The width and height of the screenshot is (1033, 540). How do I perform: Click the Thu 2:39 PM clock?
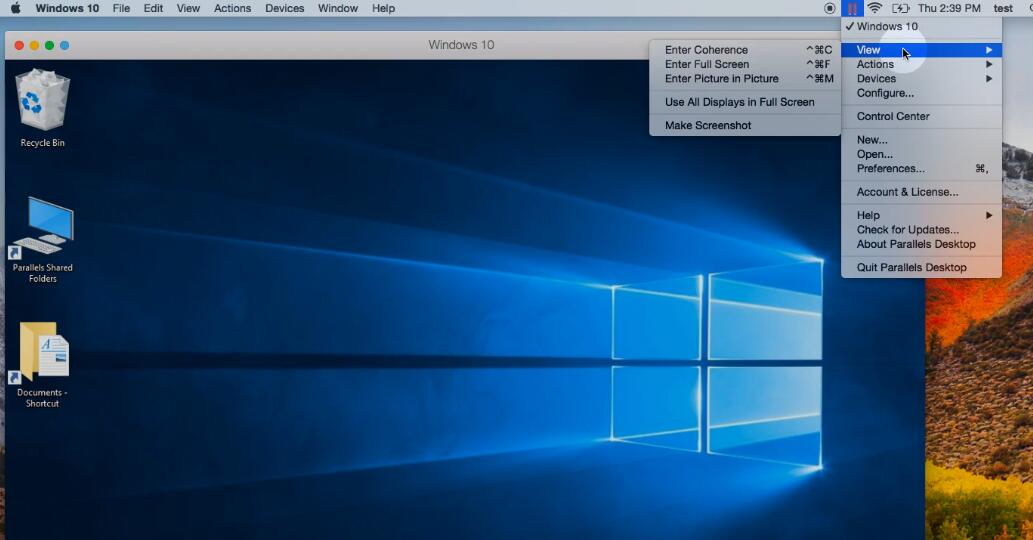pyautogui.click(x=949, y=8)
